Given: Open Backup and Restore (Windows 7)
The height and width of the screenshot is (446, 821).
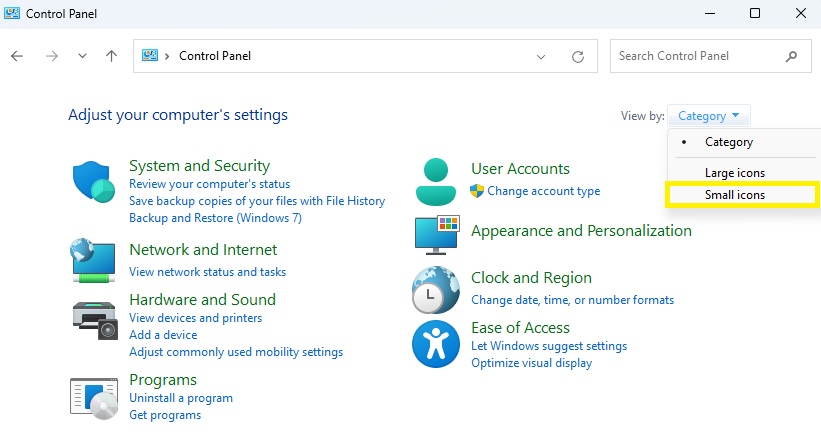Looking at the screenshot, I should (215, 218).
